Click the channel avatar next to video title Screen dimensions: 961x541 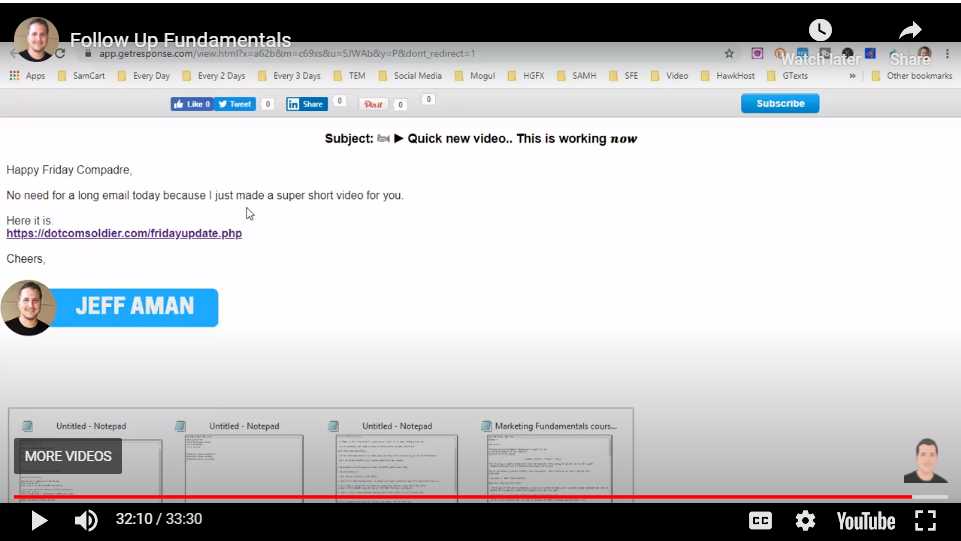[x=37, y=39]
